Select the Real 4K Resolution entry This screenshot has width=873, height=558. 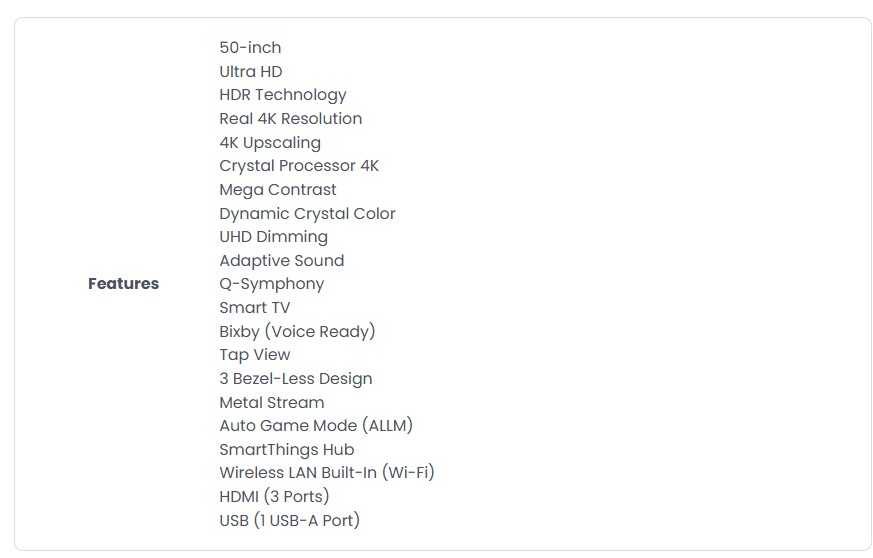click(291, 119)
